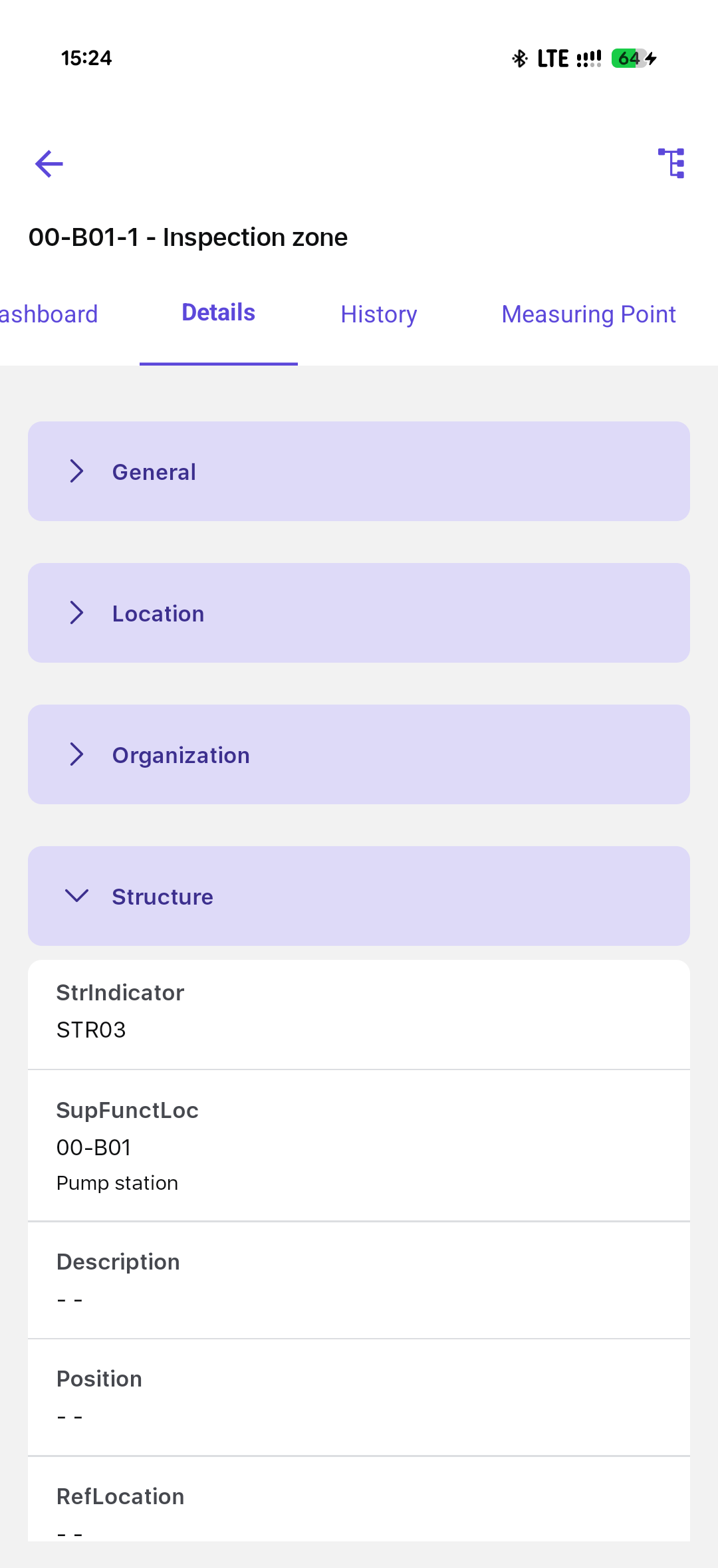Image resolution: width=718 pixels, height=1568 pixels.
Task: Expand the Organization section chevron
Action: click(77, 754)
